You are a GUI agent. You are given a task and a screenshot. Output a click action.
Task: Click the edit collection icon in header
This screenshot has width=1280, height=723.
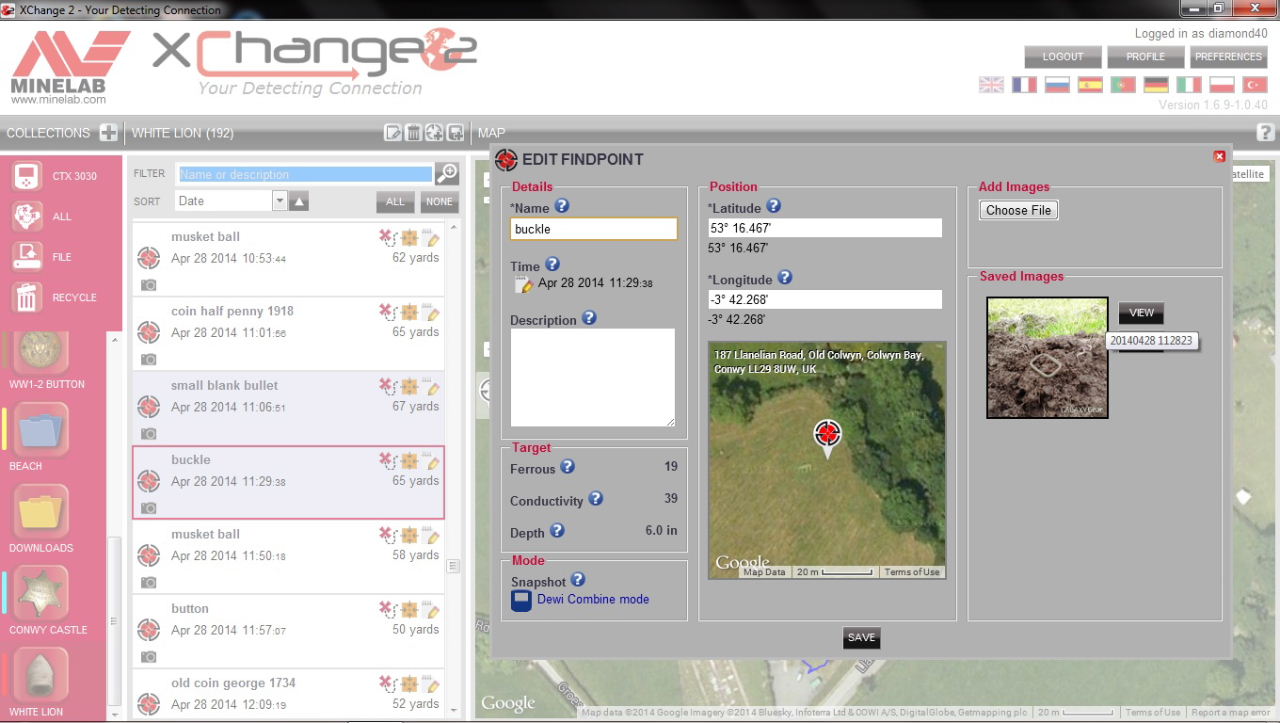pos(393,133)
